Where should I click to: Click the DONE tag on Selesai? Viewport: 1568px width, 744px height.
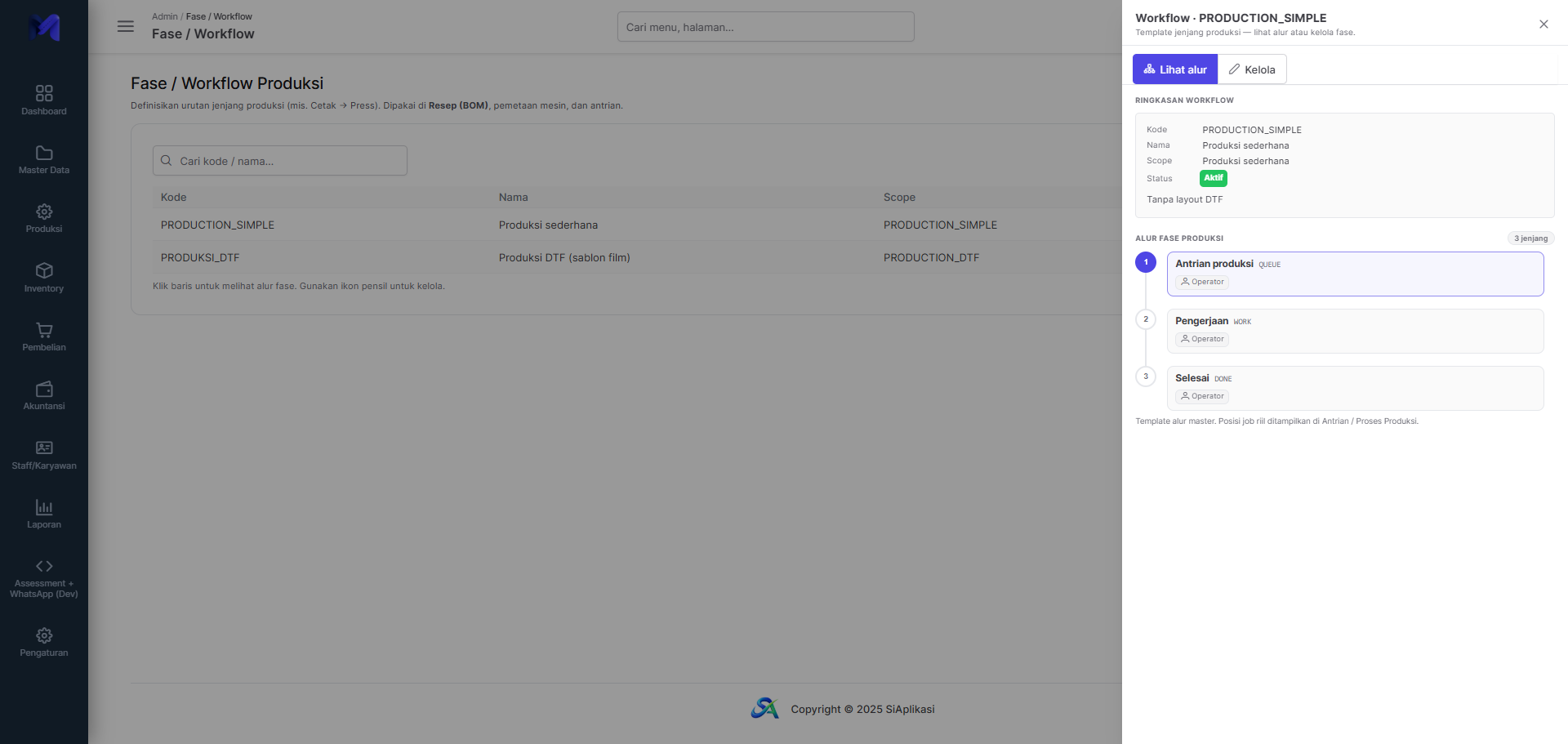point(1223,379)
